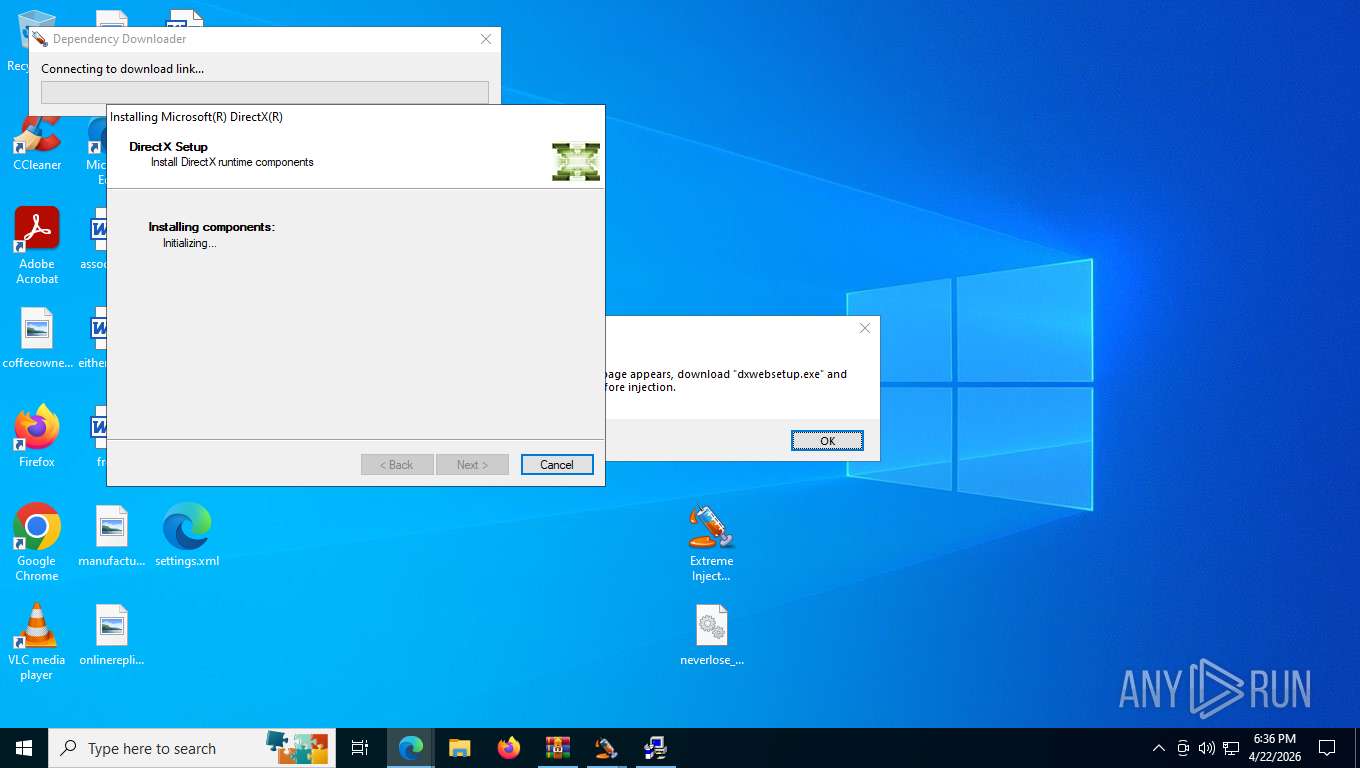Click the 'DirectX Setup' heading
Screen dimensions: 1360x768
point(168,147)
